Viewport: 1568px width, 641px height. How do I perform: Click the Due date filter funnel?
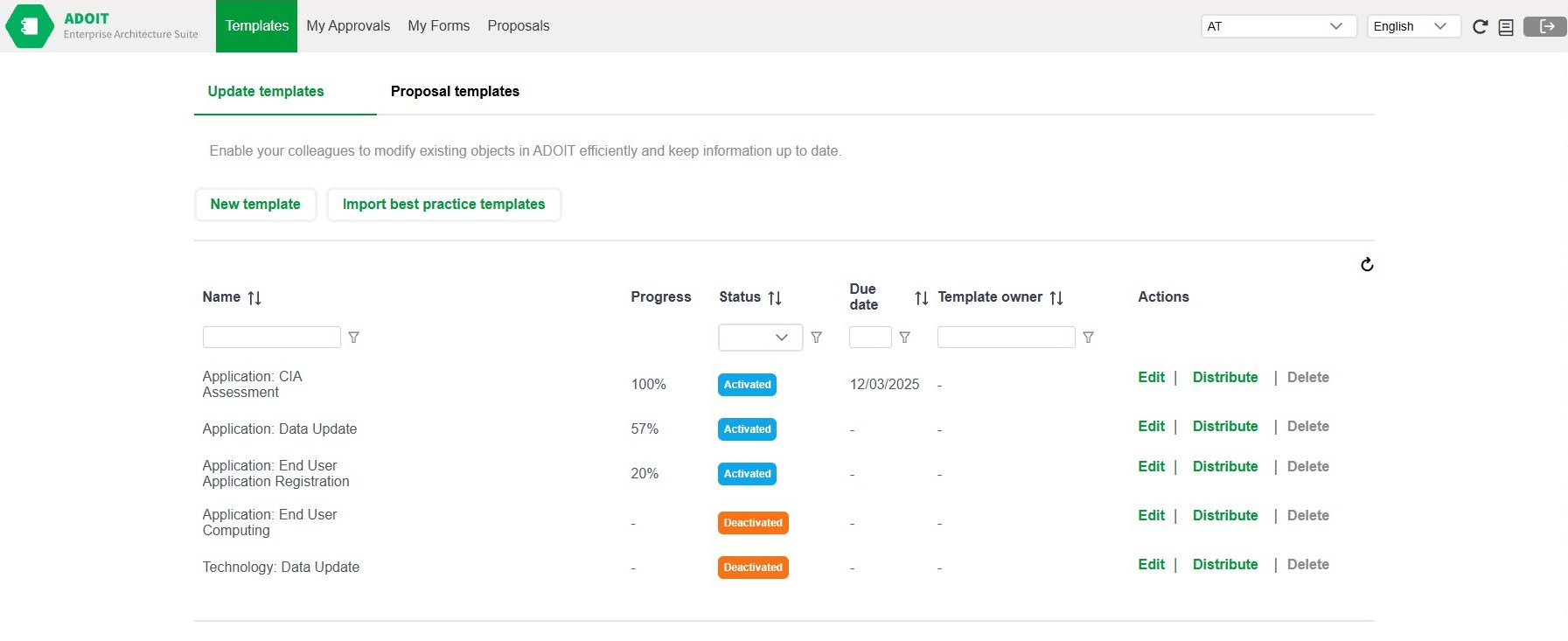(x=904, y=338)
